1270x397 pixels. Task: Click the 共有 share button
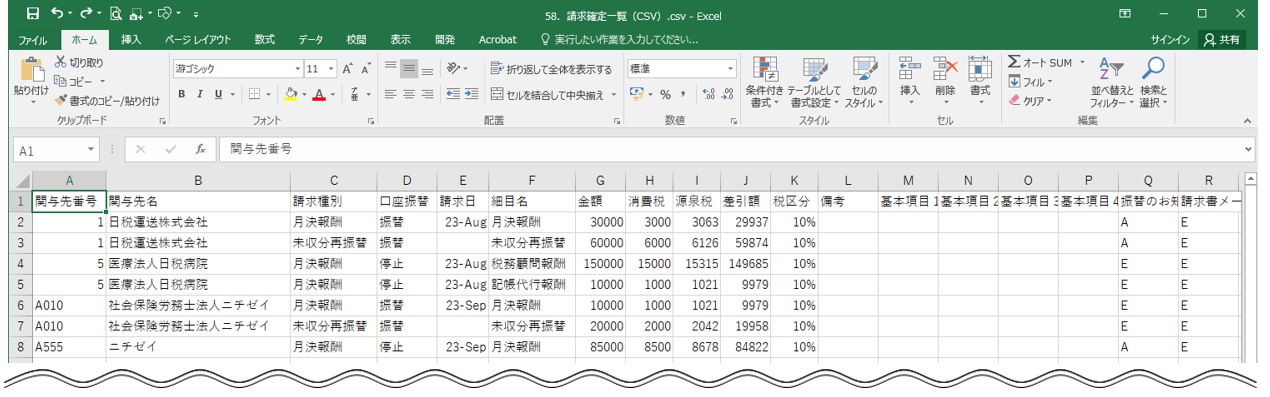(x=1222, y=39)
